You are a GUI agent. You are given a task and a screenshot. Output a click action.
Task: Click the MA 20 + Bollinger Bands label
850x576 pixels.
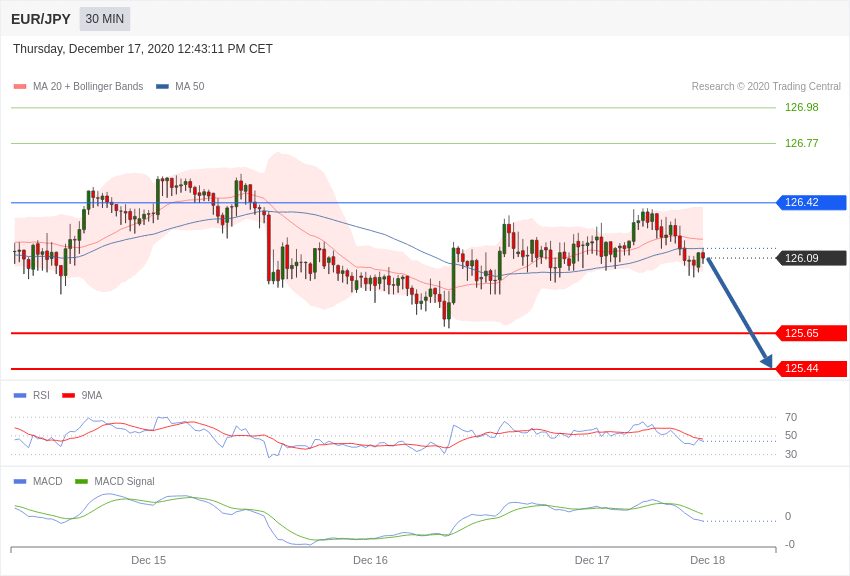pyautogui.click(x=88, y=86)
